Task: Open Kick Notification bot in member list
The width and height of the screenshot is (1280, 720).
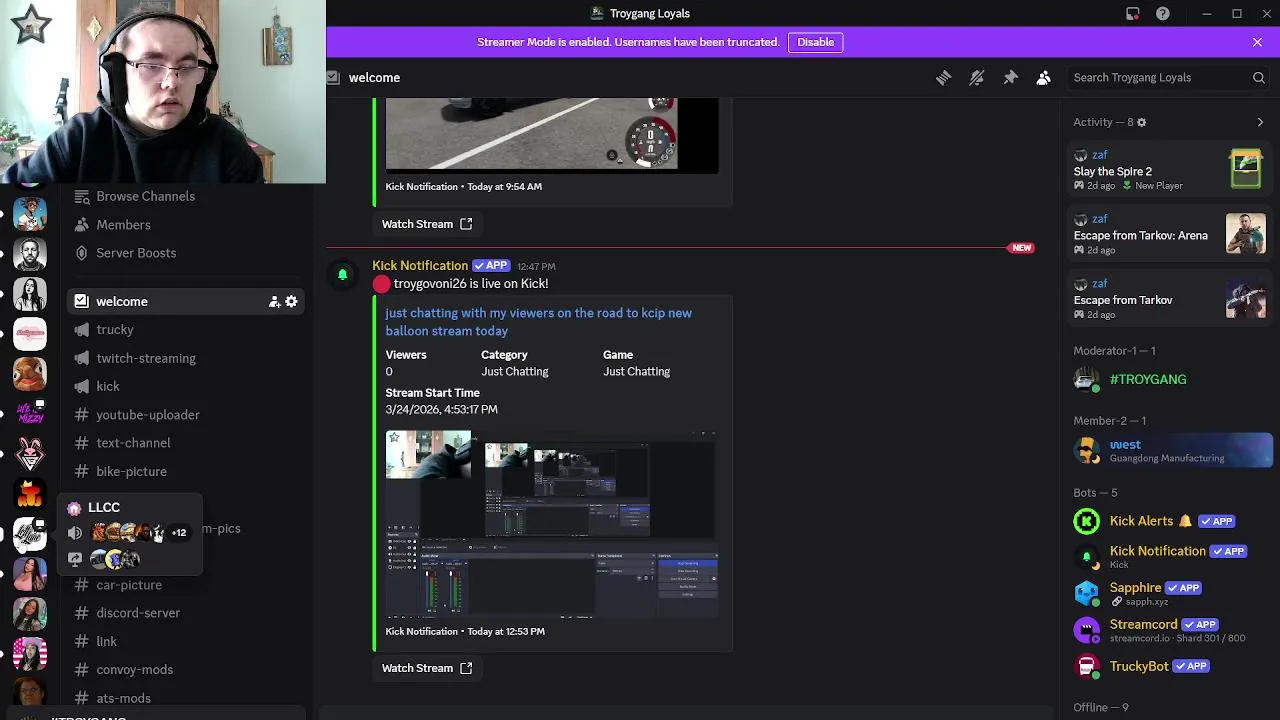Action: point(1168,556)
